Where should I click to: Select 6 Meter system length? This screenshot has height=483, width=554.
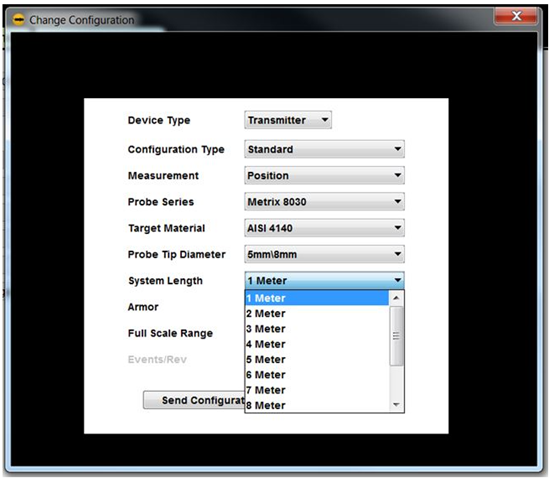point(317,375)
